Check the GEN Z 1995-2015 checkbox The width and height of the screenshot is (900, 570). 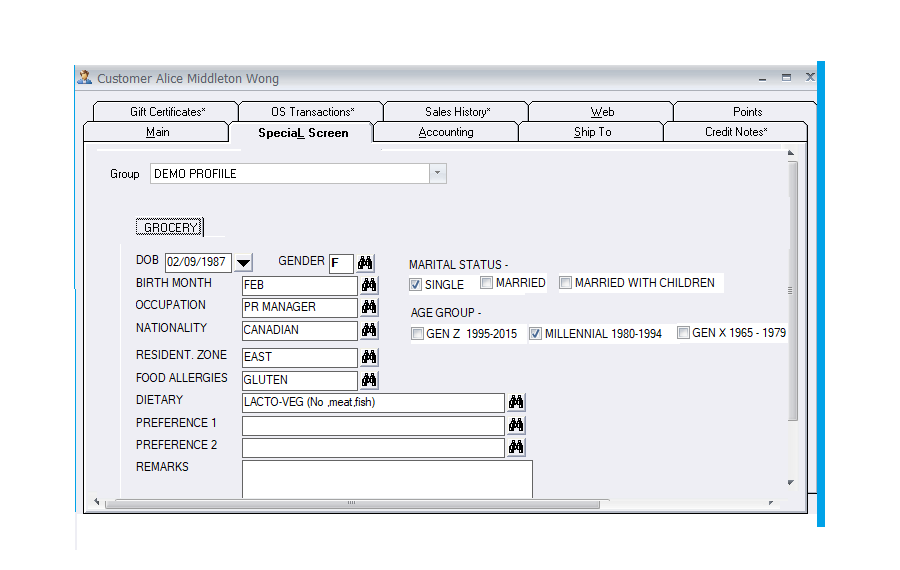click(418, 334)
